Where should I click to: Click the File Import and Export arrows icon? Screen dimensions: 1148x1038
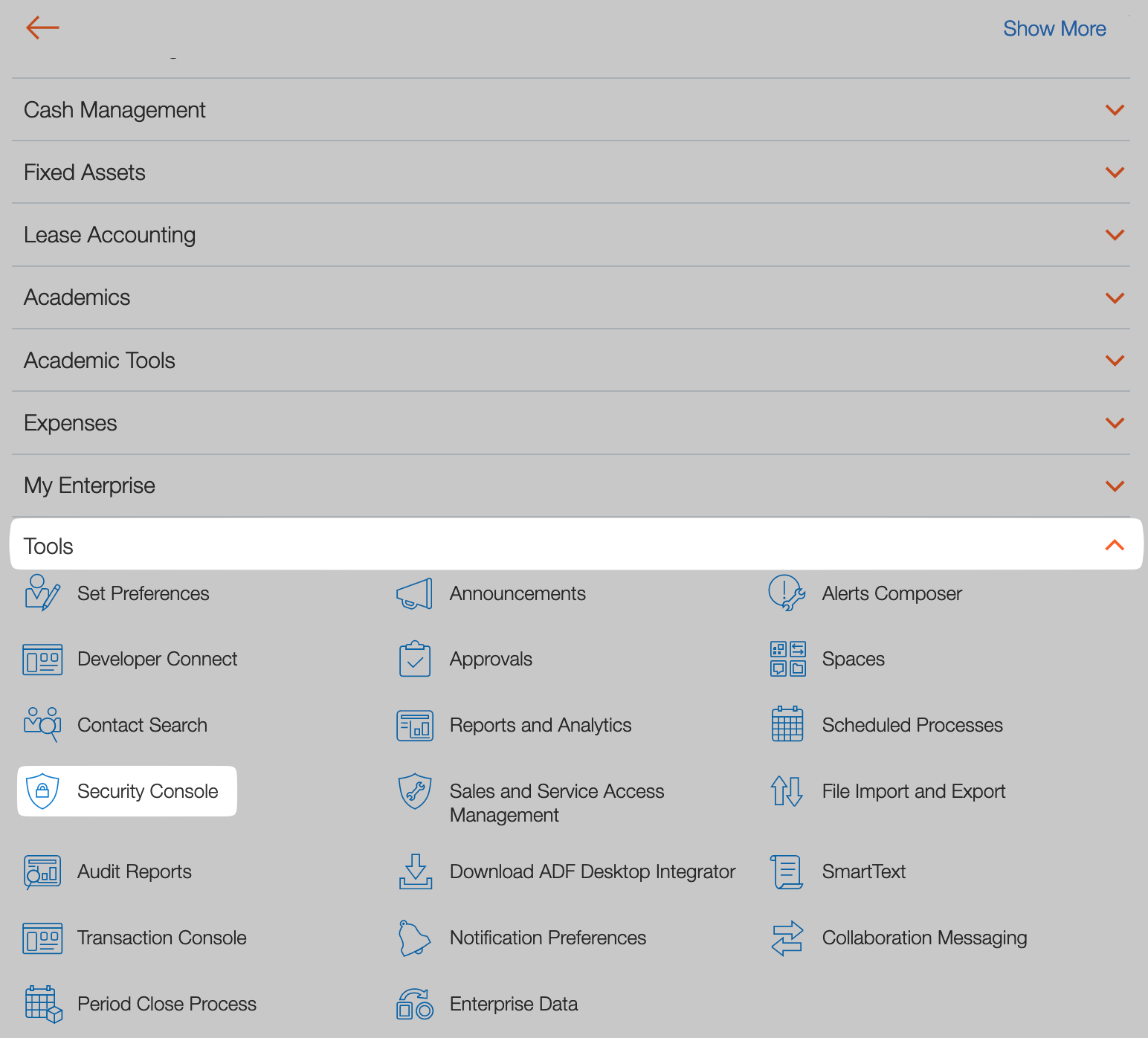[x=787, y=791]
